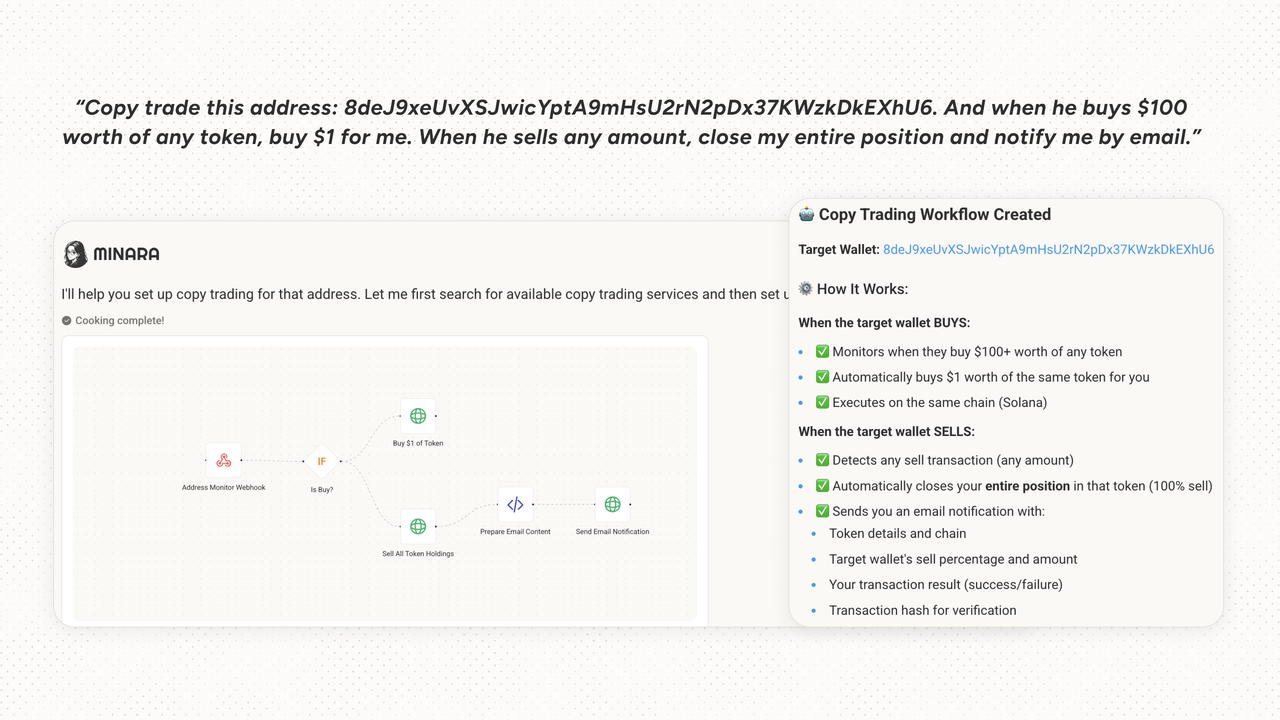Viewport: 1280px width, 720px height.
Task: Select the IF "Is Buy?" condition node
Action: point(321,461)
